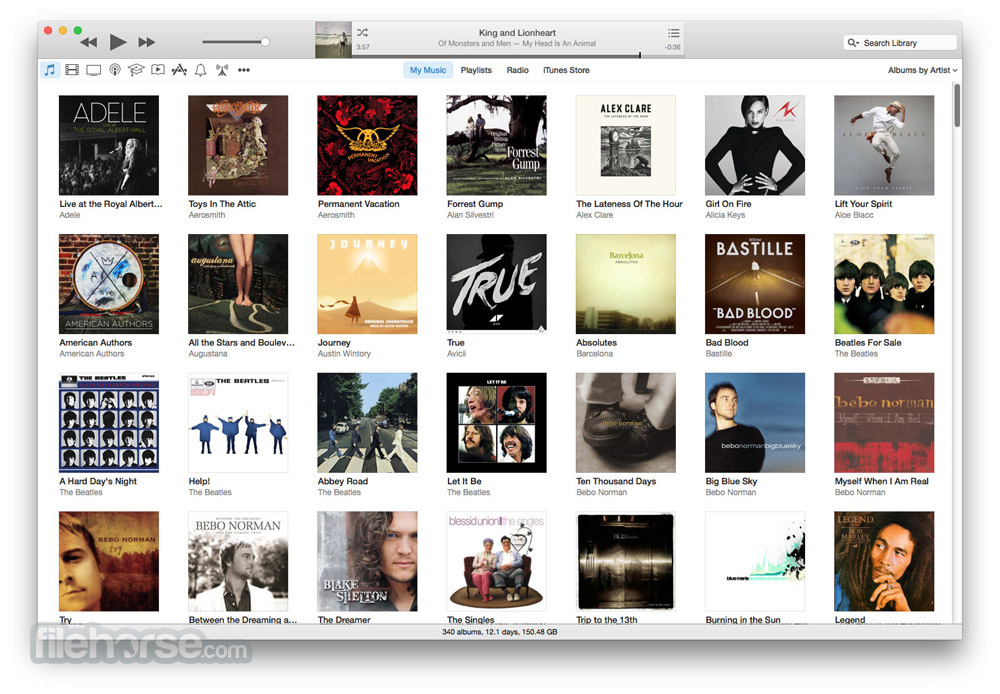This screenshot has height=694, width=1000.
Task: Switch to the Movies library icon
Action: click(72, 70)
